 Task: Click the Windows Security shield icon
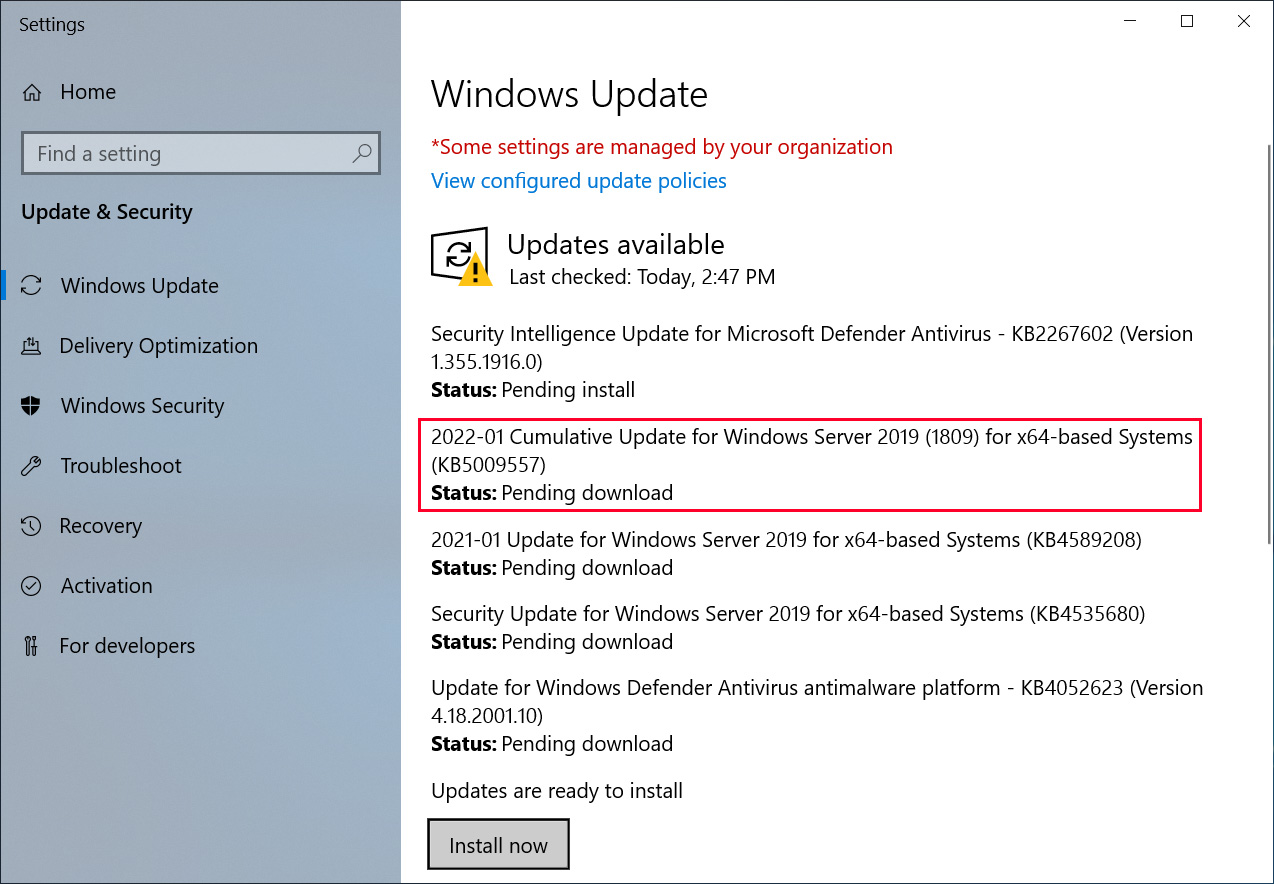[32, 405]
